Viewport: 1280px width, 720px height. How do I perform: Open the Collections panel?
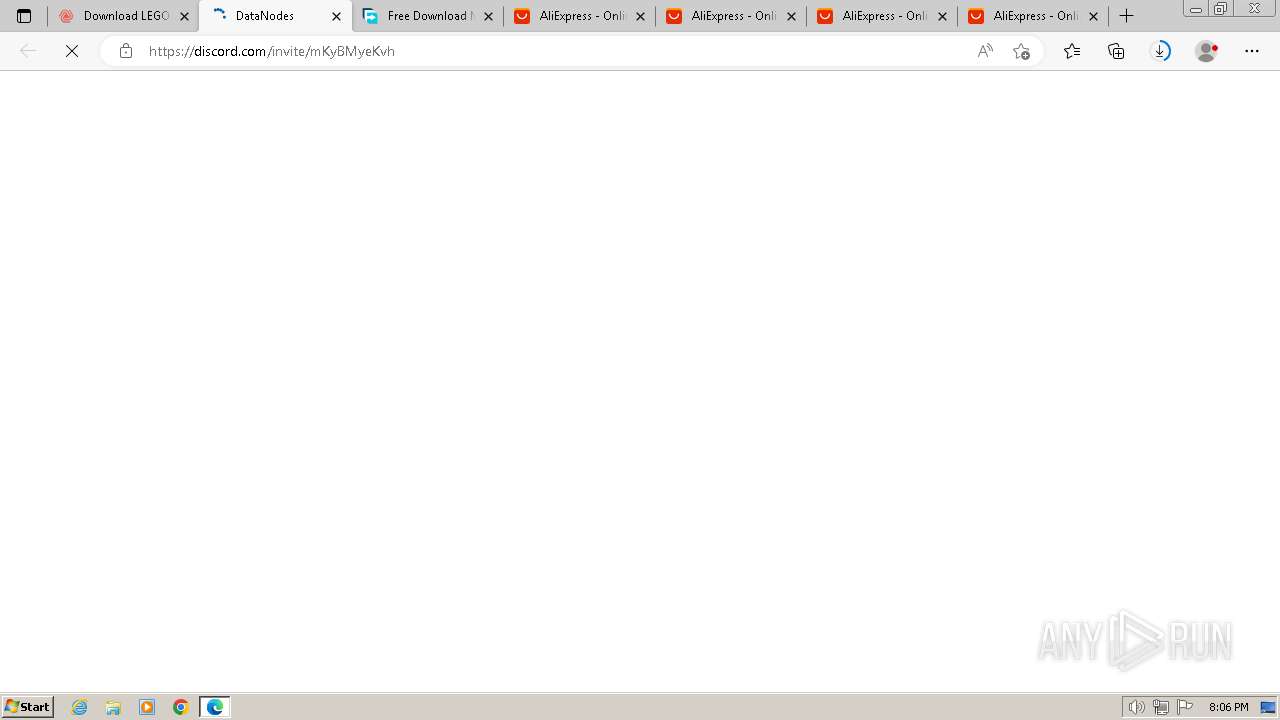(1116, 51)
